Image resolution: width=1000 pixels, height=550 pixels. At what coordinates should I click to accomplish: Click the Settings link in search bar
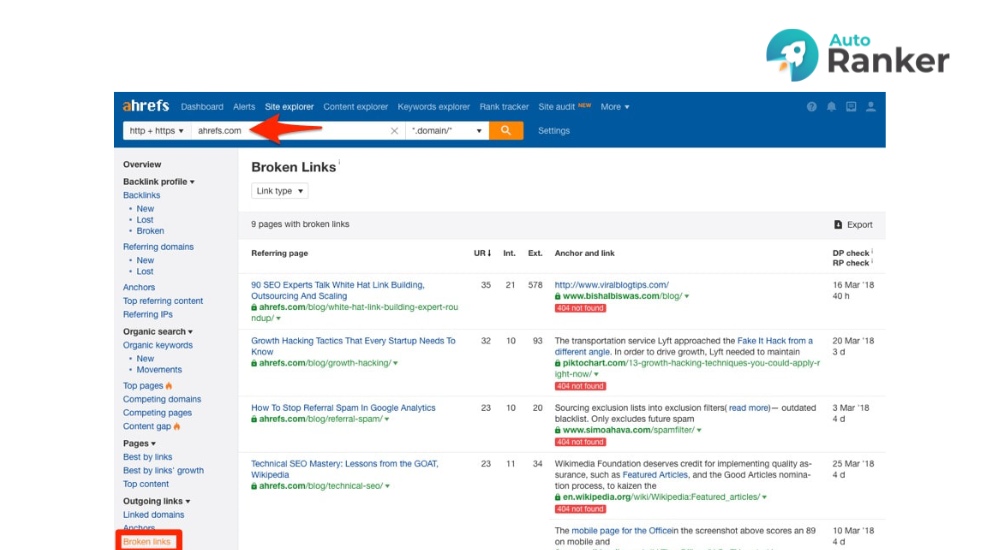coord(554,131)
